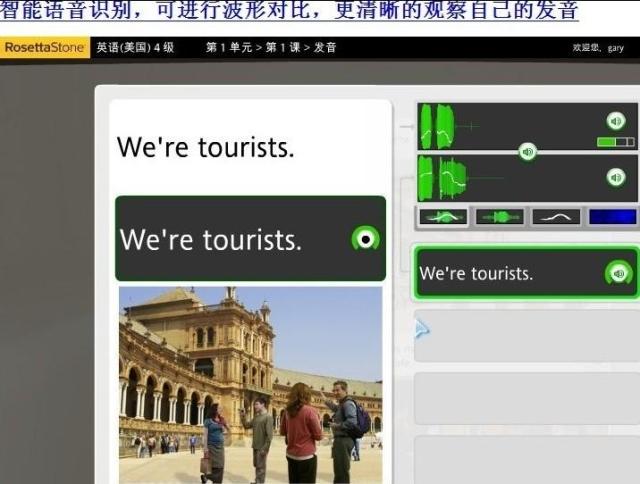Viewport: 640px width, 484px height.
Task: Click the 英语(美国) 4 级 language level
Action: click(x=135, y=47)
